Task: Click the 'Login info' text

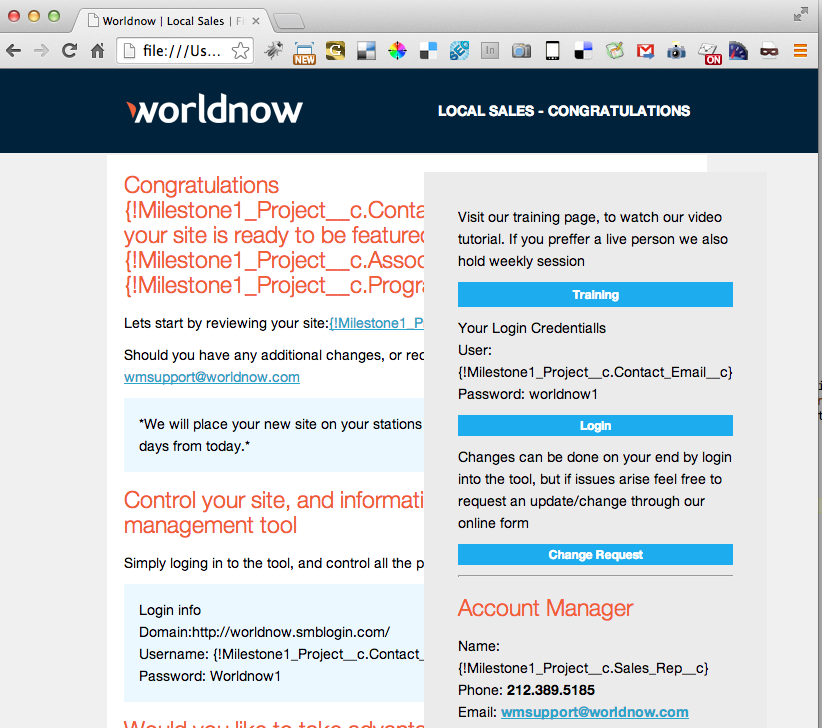Action: coord(170,610)
